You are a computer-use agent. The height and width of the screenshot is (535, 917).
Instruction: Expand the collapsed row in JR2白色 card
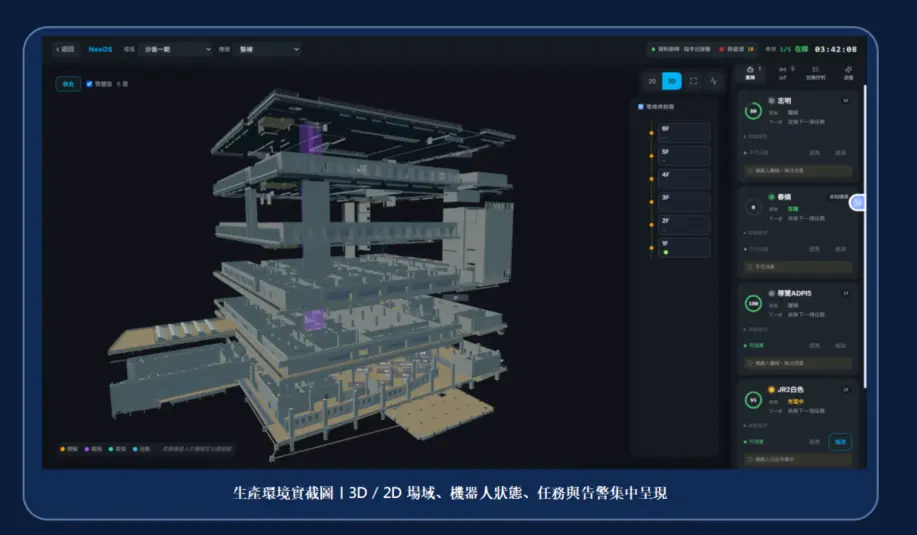coord(756,426)
